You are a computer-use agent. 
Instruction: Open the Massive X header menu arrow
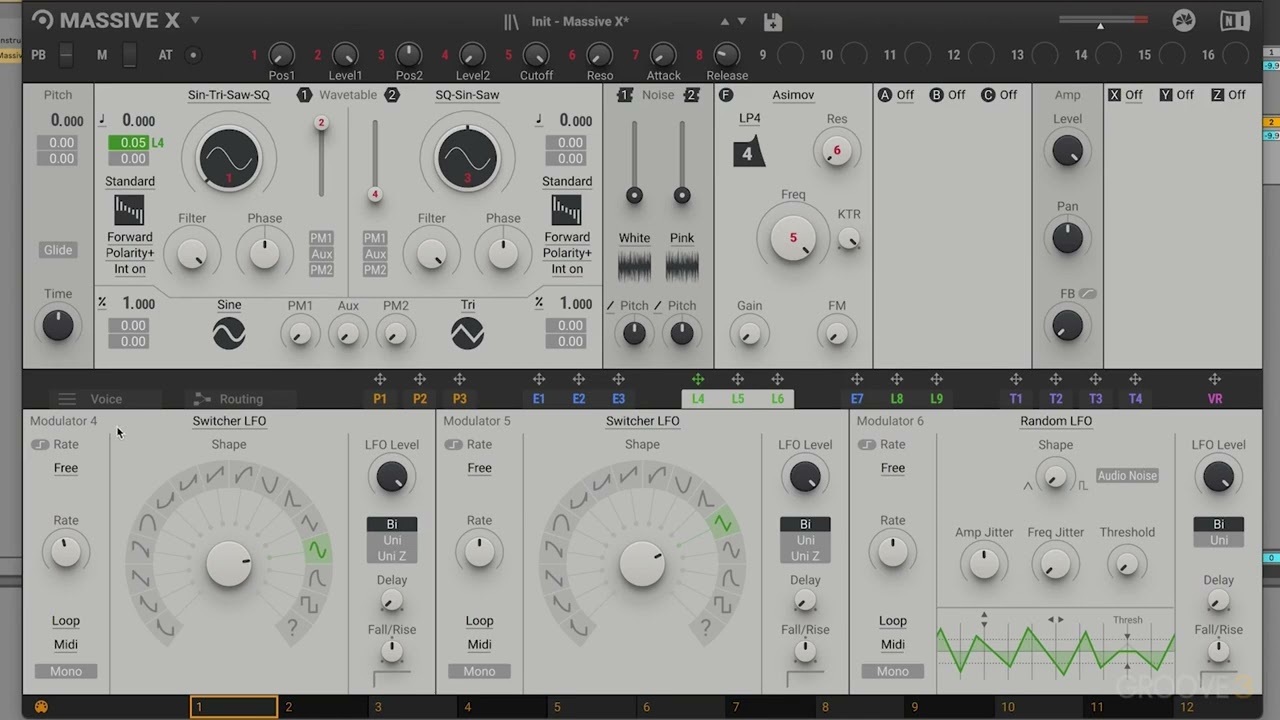pyautogui.click(x=195, y=20)
